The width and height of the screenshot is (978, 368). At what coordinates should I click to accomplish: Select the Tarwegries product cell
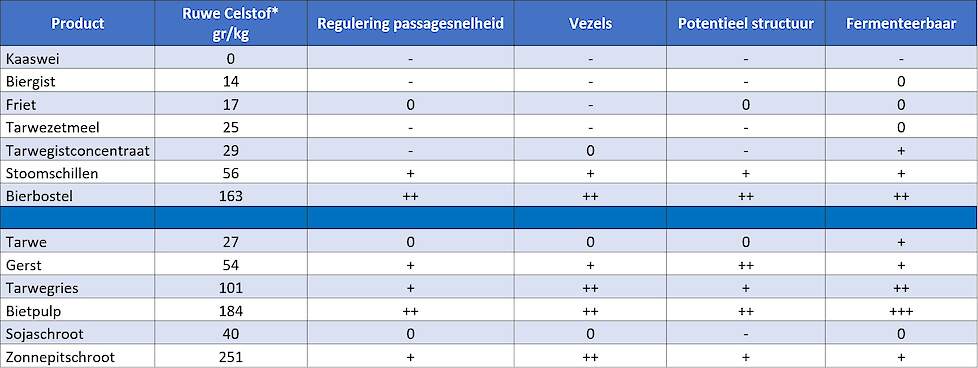click(77, 287)
